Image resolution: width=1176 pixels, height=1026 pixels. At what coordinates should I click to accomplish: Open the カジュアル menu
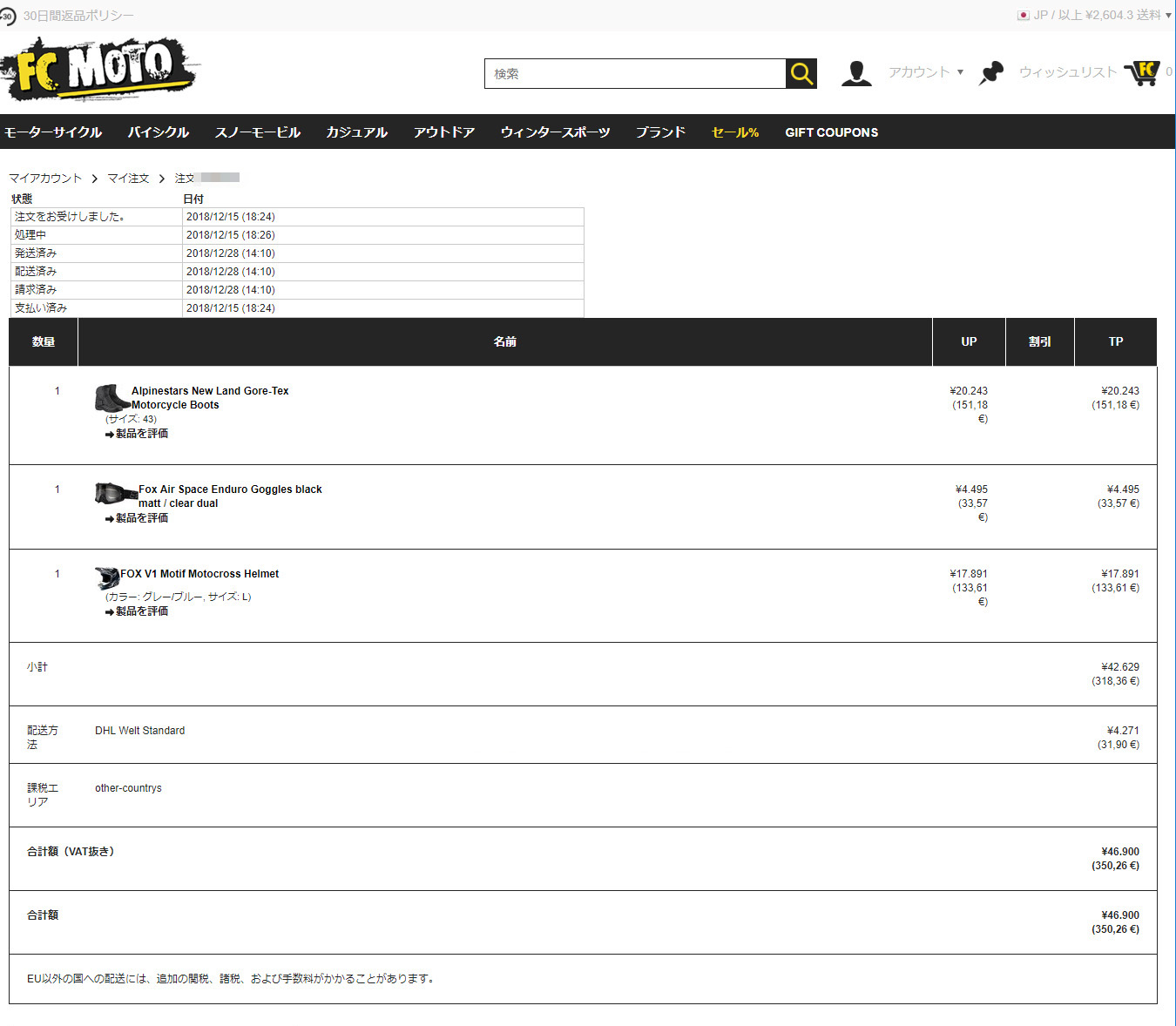[357, 132]
